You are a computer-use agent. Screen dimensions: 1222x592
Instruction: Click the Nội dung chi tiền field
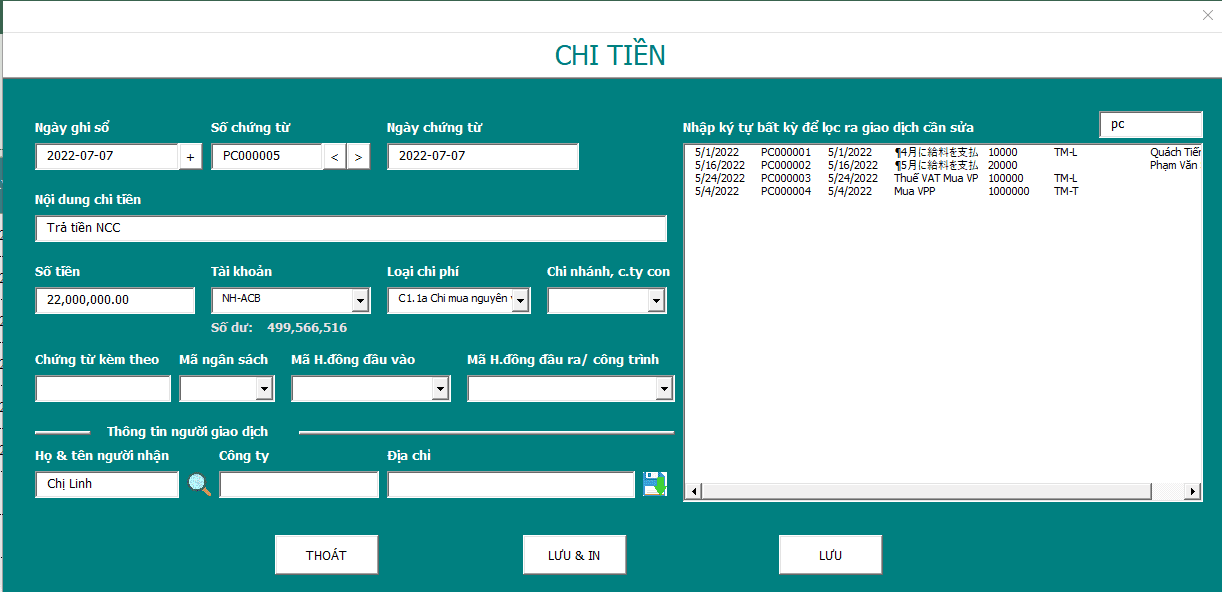click(x=351, y=229)
